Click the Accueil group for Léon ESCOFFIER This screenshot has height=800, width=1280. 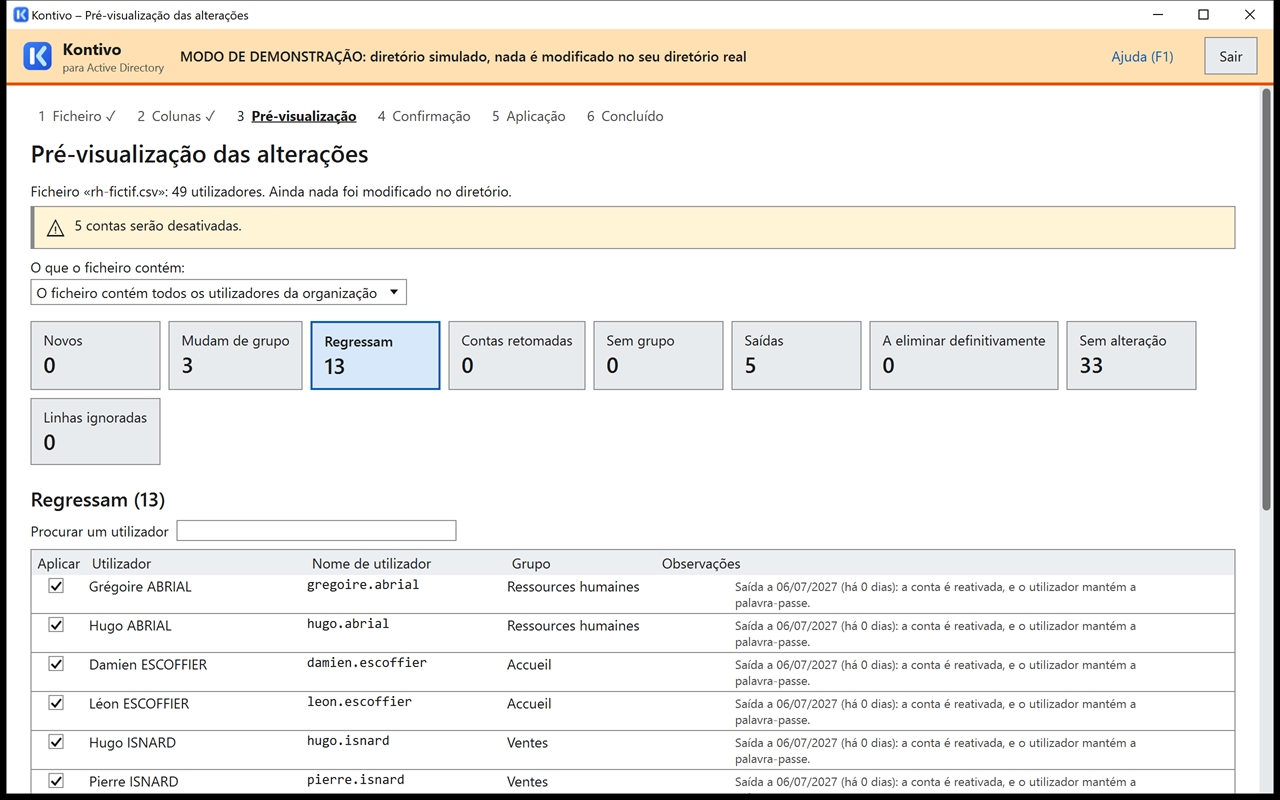coord(529,704)
